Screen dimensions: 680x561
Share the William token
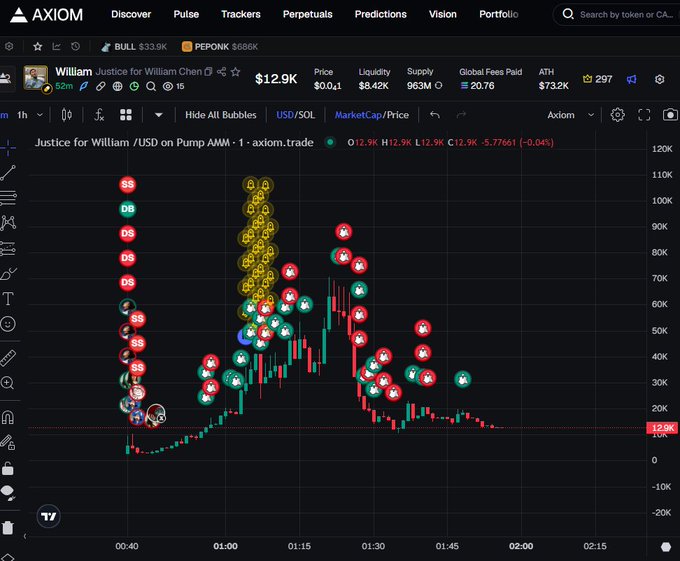pos(221,72)
